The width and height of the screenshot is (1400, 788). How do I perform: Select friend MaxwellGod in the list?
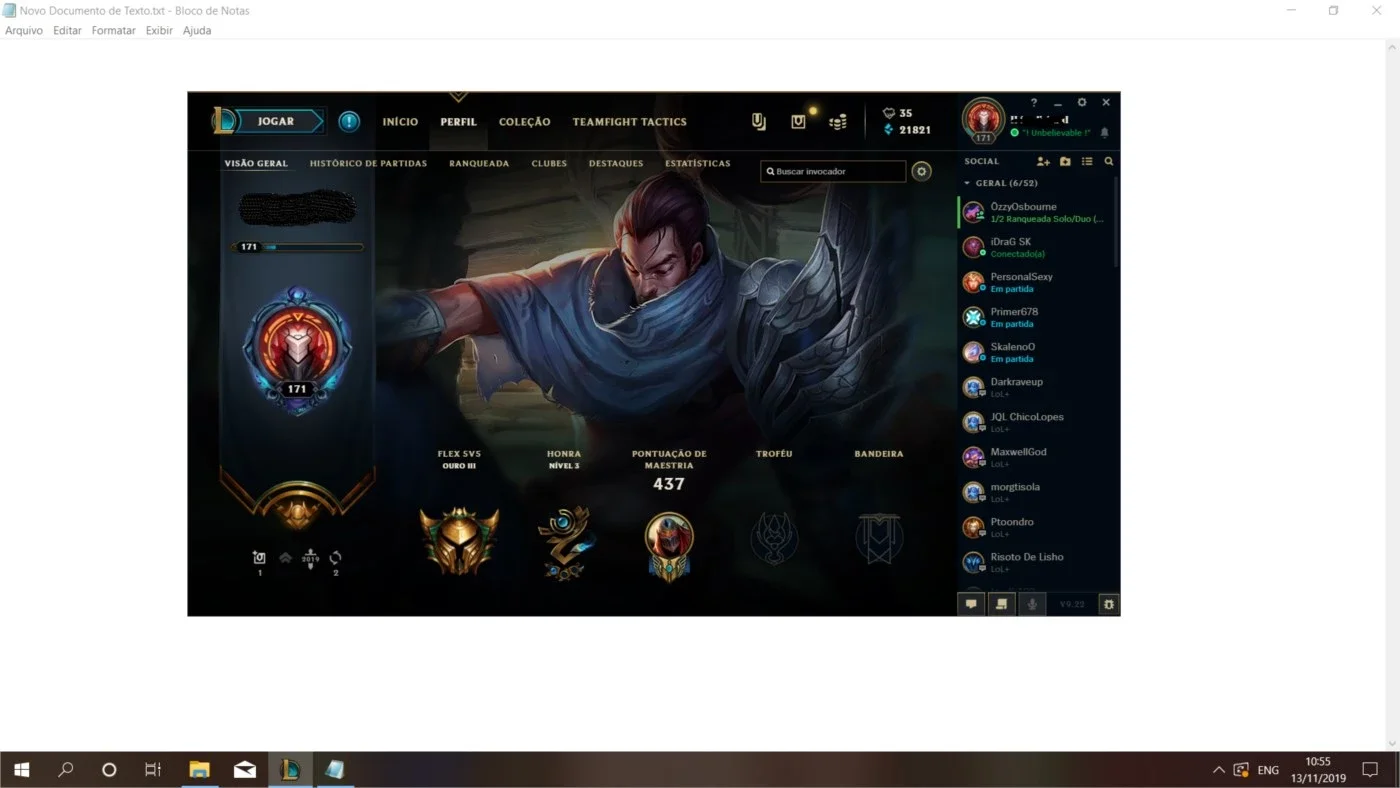pyautogui.click(x=1036, y=457)
